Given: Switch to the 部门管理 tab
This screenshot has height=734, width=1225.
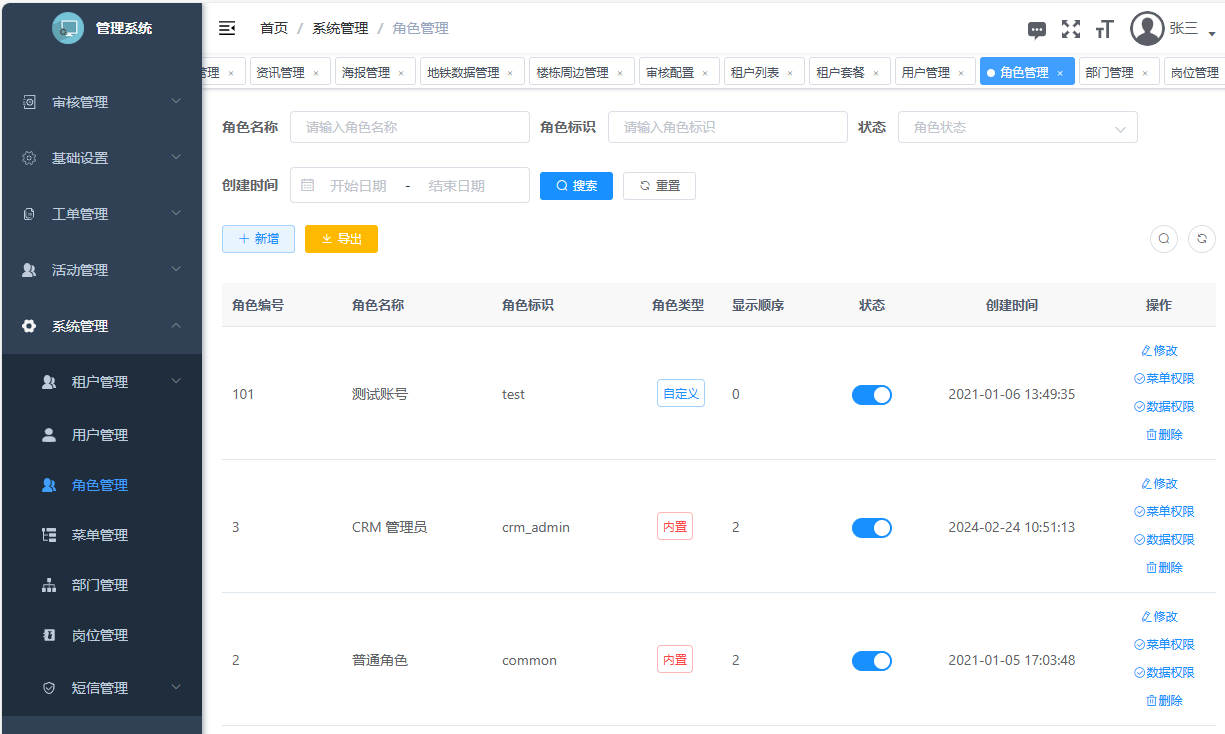Looking at the screenshot, I should (1109, 73).
